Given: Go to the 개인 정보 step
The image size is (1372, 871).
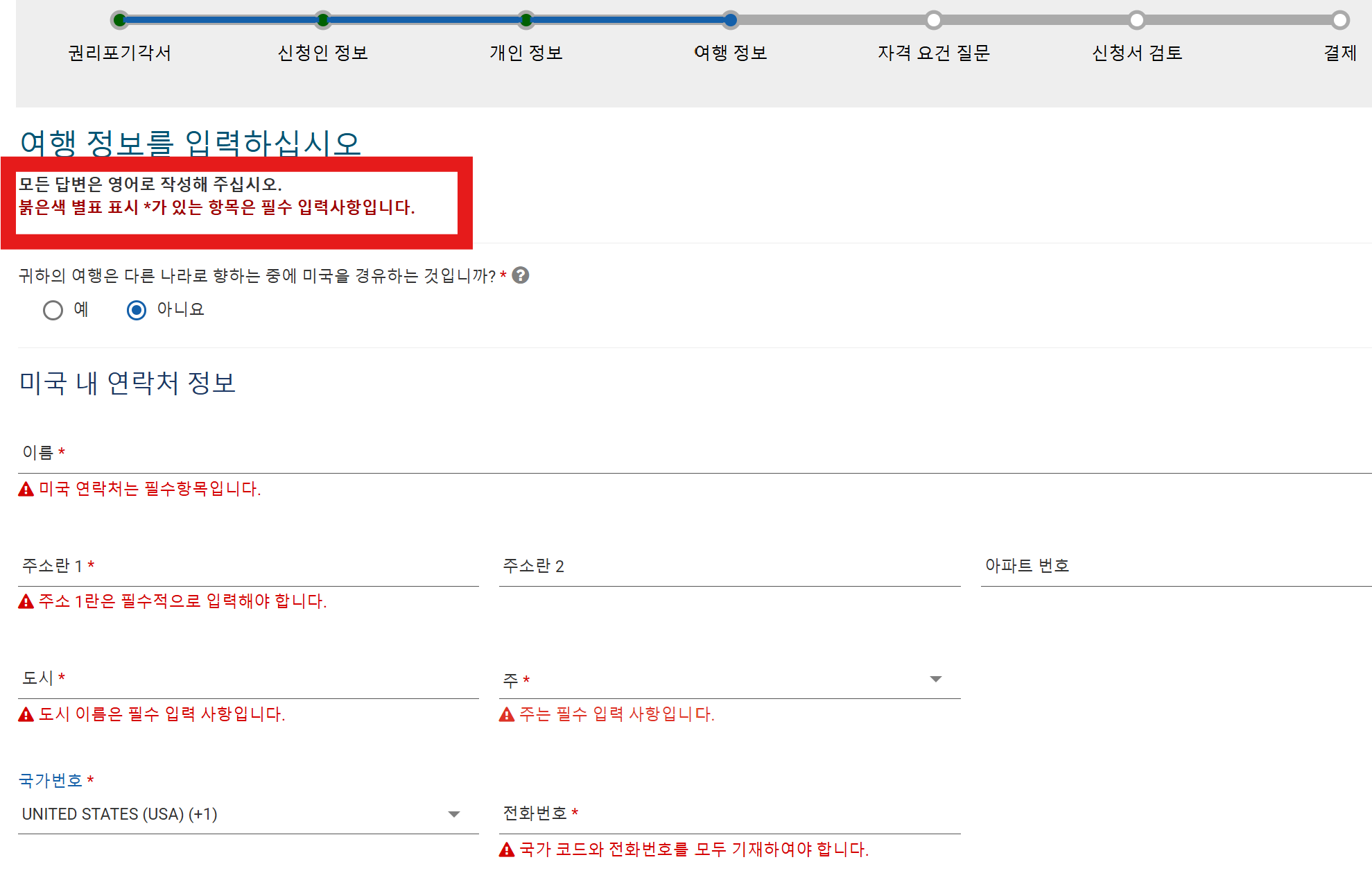Looking at the screenshot, I should coord(526,20).
